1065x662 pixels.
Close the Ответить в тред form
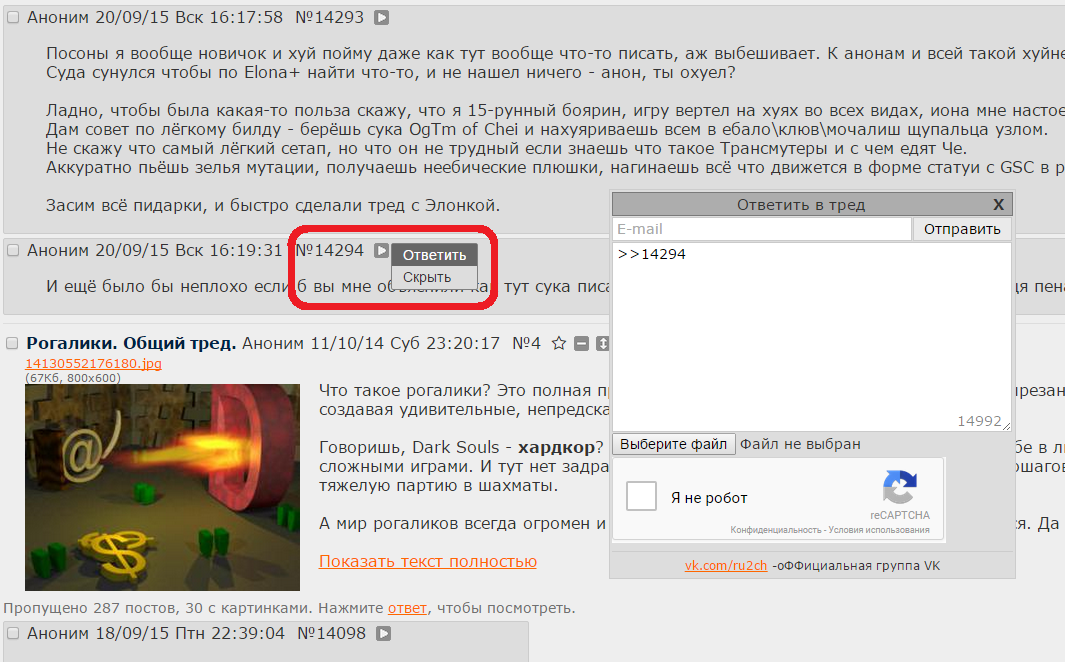pyautogui.click(x=998, y=204)
